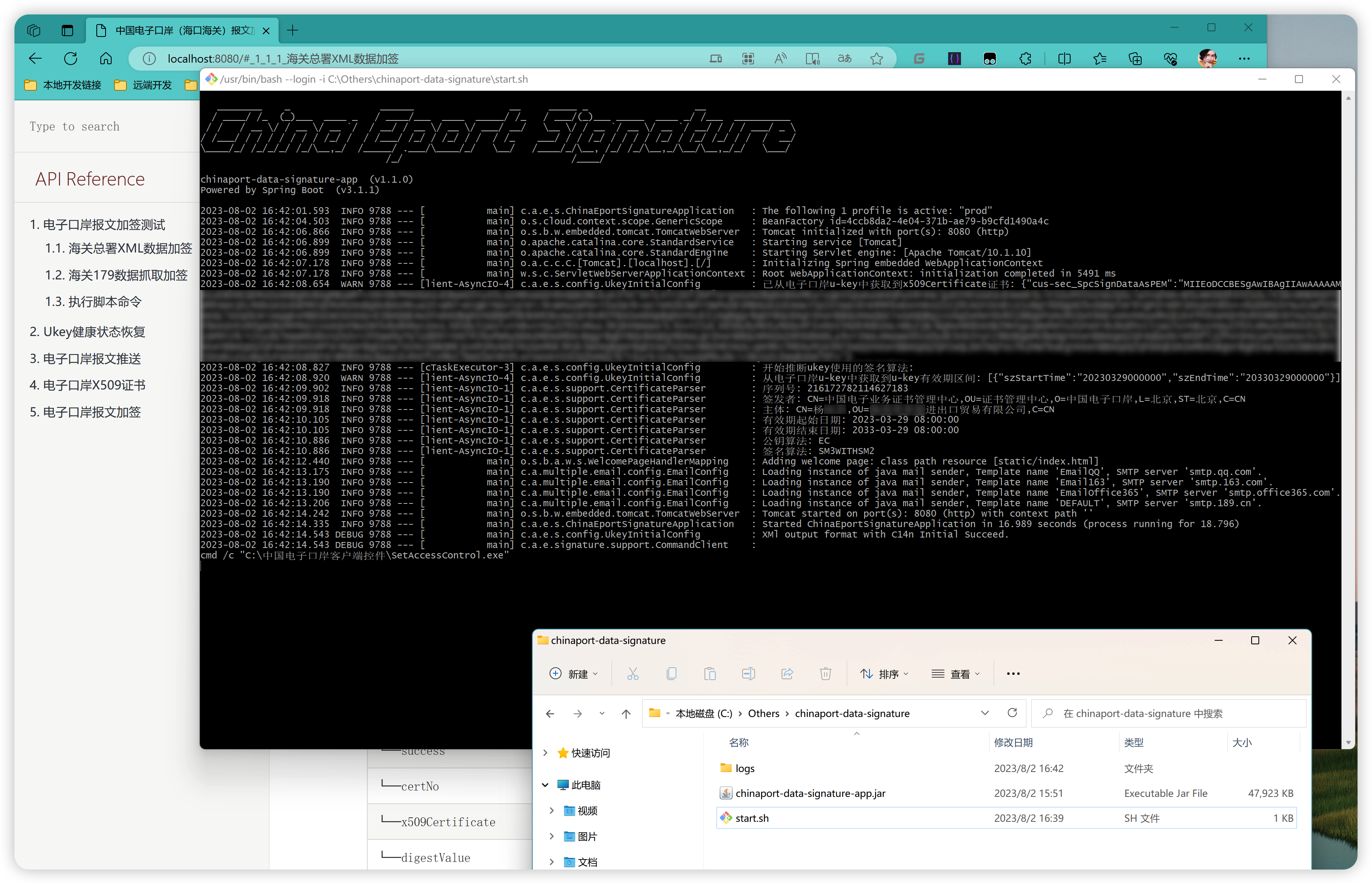Open the workspaces icon in the title bar
The width and height of the screenshot is (1372, 884).
click(34, 31)
